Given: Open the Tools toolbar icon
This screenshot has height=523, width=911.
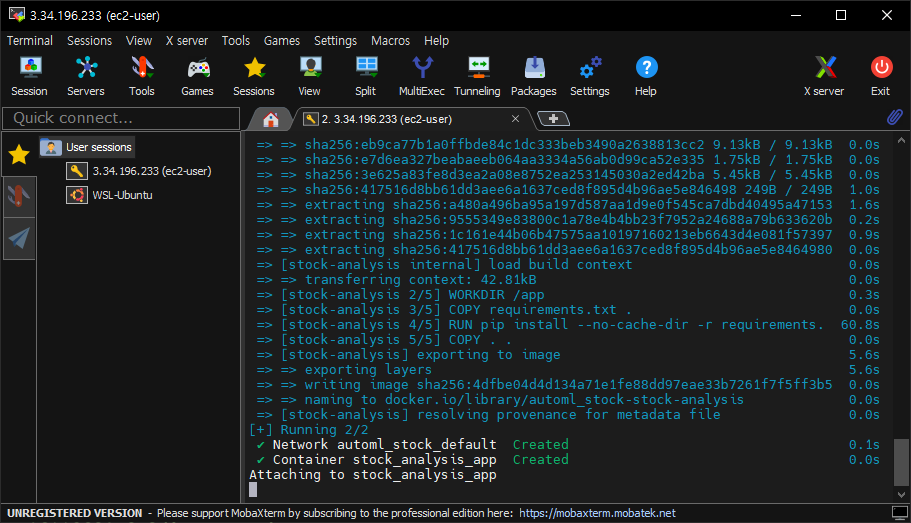Looking at the screenshot, I should point(142,76).
